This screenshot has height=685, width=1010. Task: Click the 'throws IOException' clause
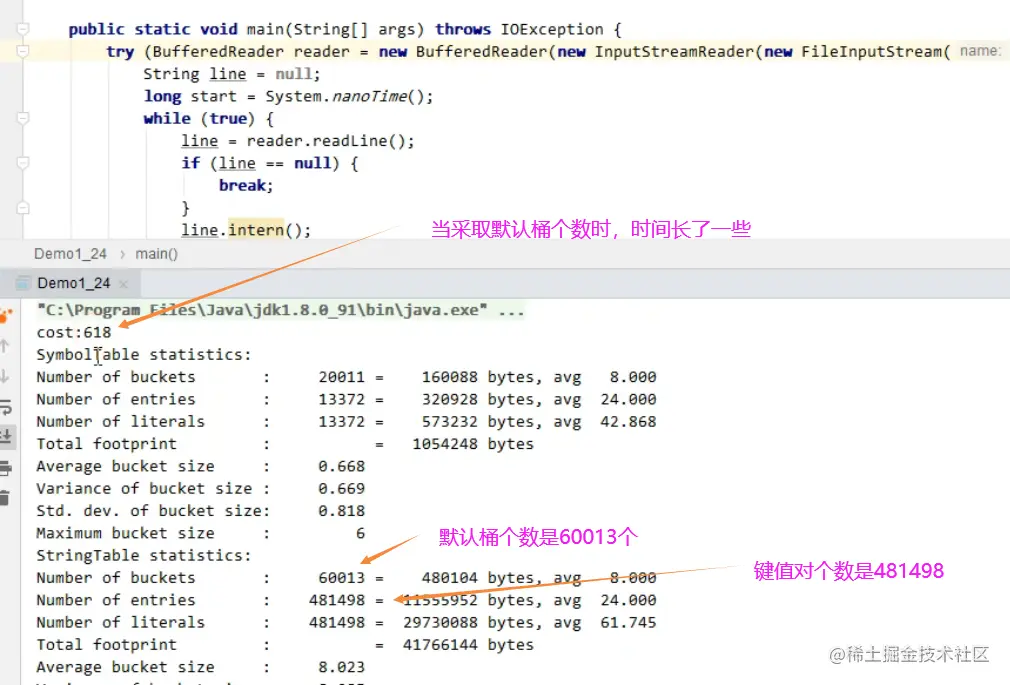click(519, 30)
